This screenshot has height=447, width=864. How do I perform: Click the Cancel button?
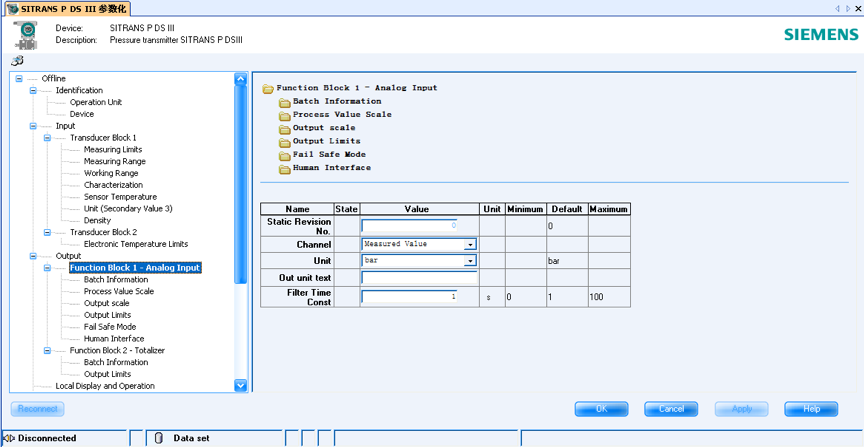[x=671, y=409]
